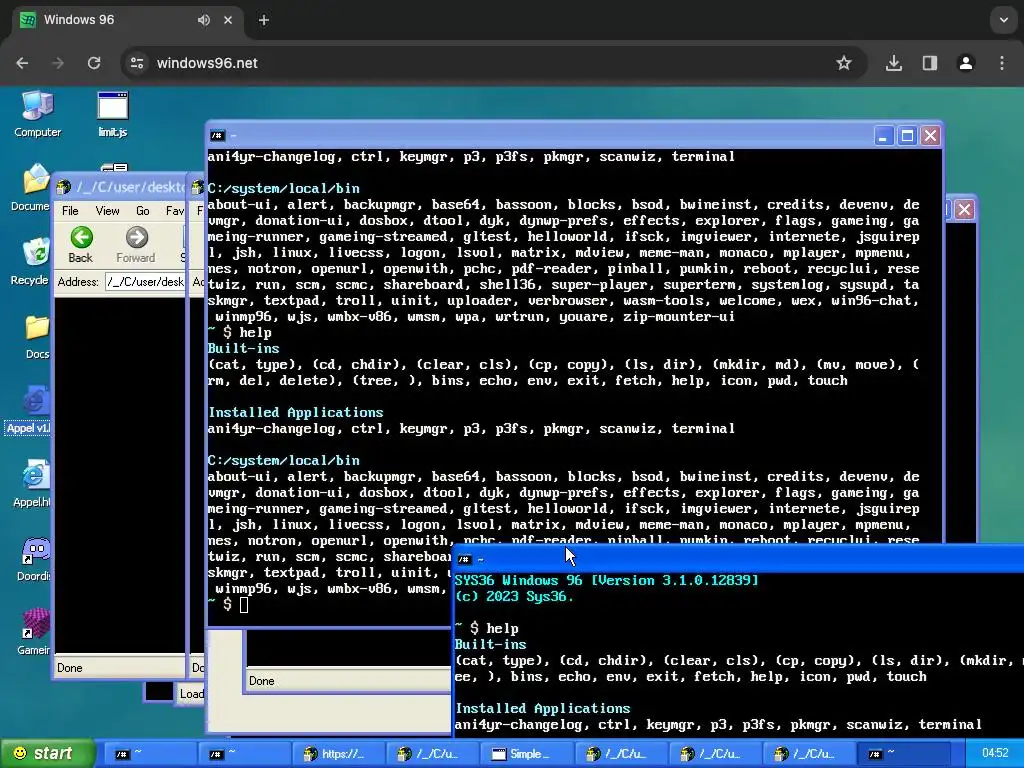Viewport: 1024px width, 768px height.
Task: Toggle the Chrome side panel icon
Action: 930,63
